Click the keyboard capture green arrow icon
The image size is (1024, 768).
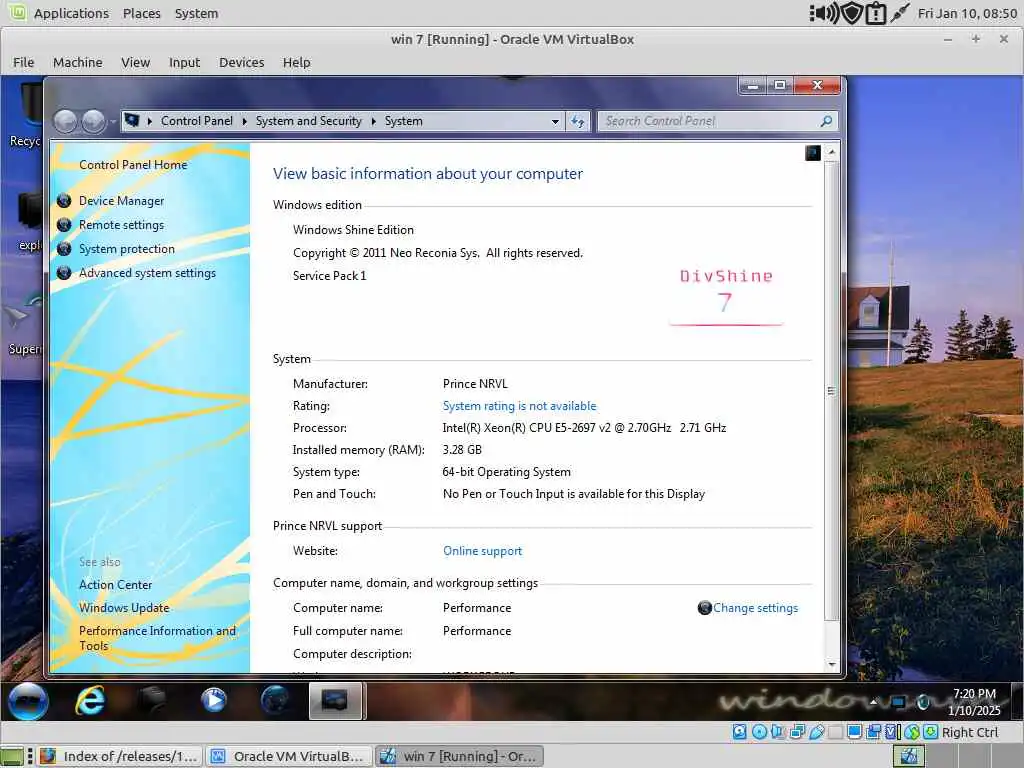(931, 732)
